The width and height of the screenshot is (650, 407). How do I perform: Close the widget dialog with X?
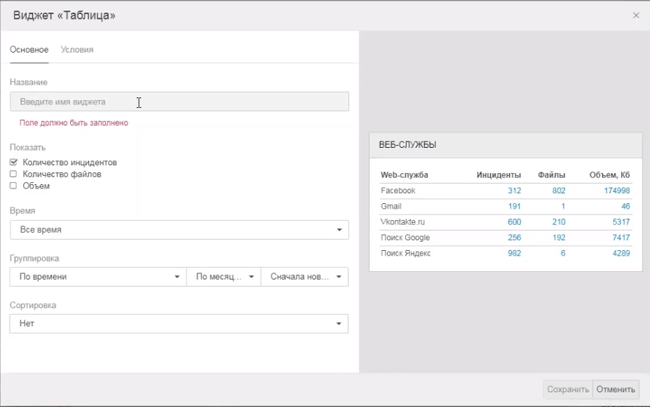coord(636,16)
